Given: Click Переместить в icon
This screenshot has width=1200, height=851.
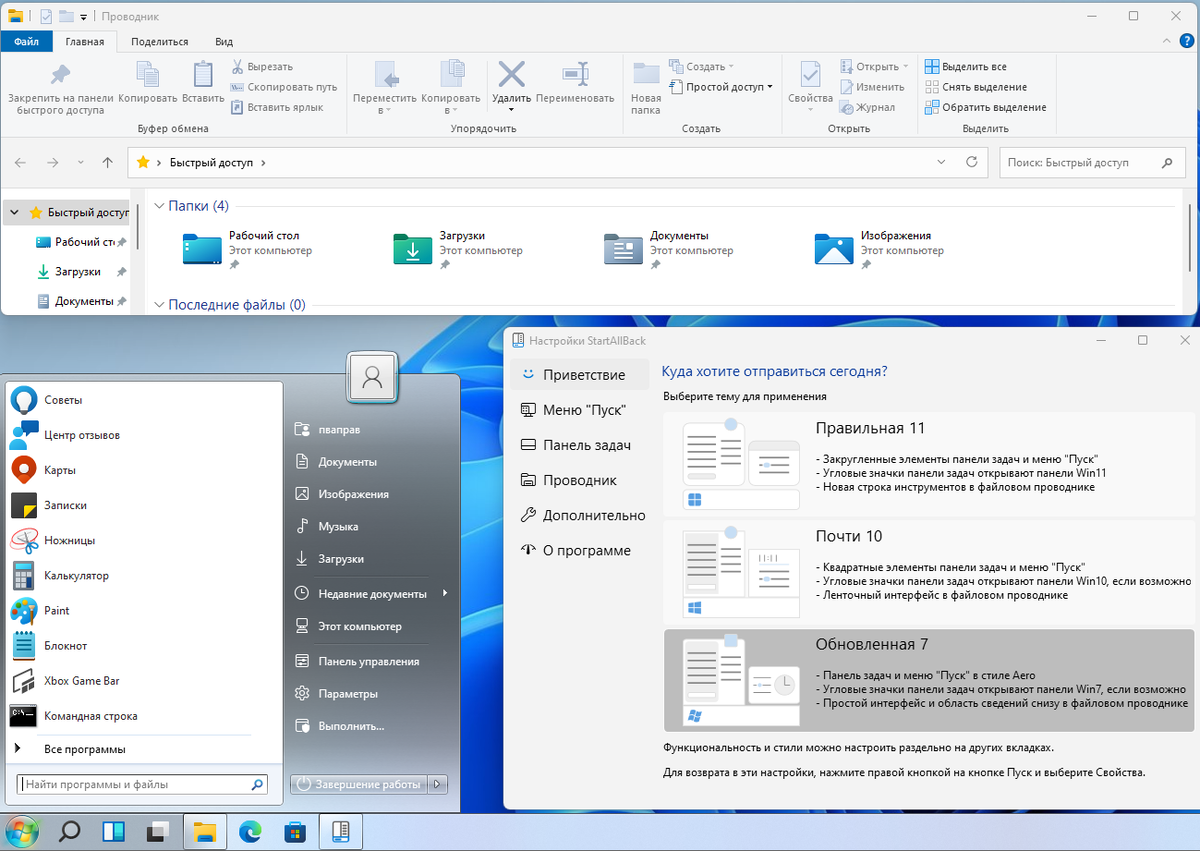Looking at the screenshot, I should click(385, 75).
